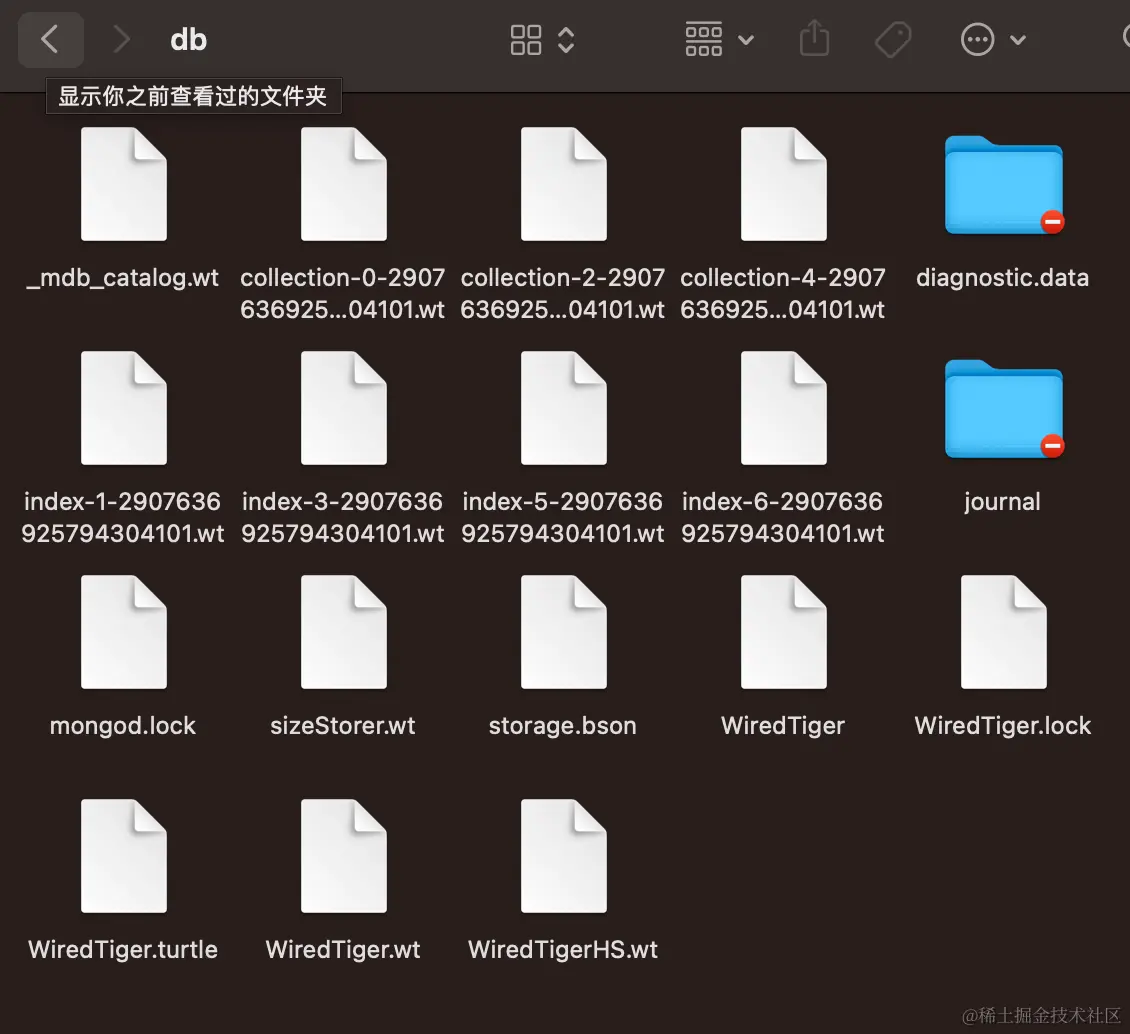The width and height of the screenshot is (1130, 1034).
Task: Open the diagnostic.data folder
Action: [1003, 186]
